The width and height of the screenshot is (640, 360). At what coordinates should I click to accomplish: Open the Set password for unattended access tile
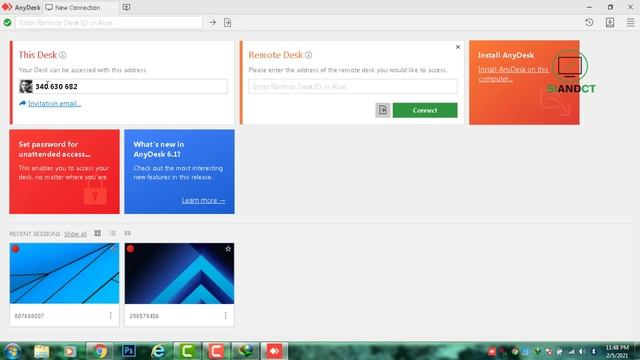click(x=64, y=172)
